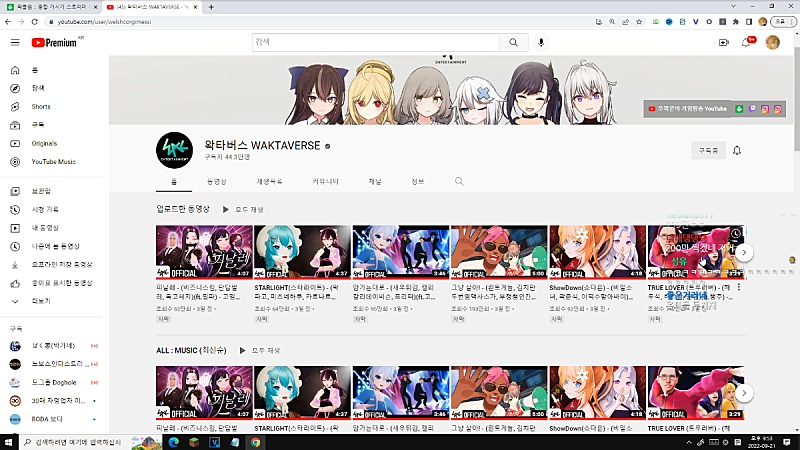The width and height of the screenshot is (800, 450).
Task: Switch to the channel Home tab
Action: tap(174, 182)
